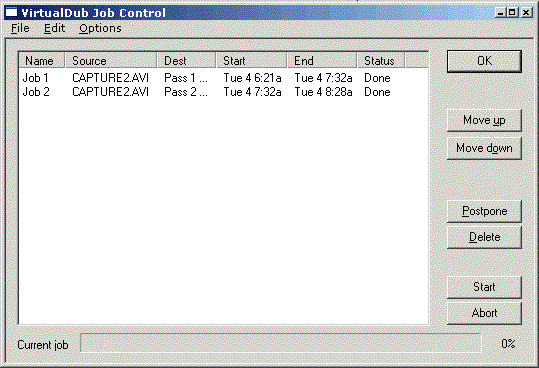539x368 pixels.
Task: Click the Pass 1 destination cell
Action: point(186,78)
